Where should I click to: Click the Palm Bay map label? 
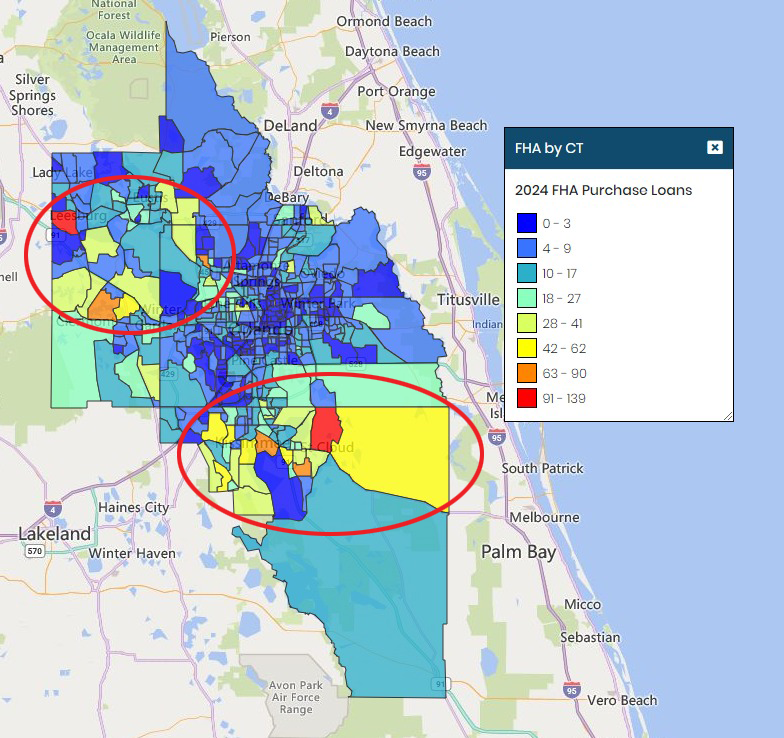(518, 552)
